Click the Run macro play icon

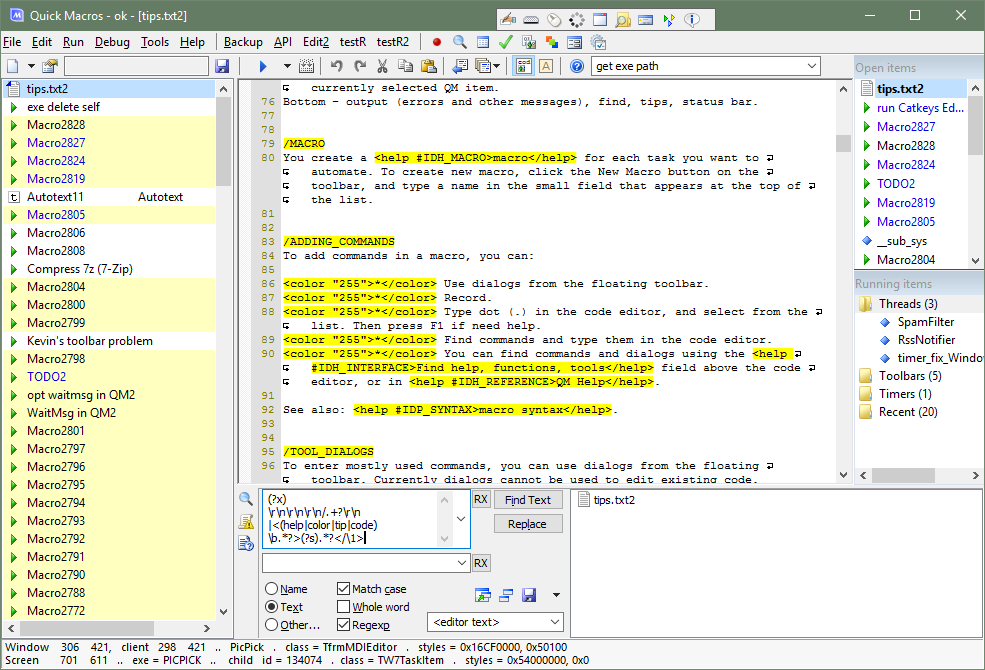[264, 67]
